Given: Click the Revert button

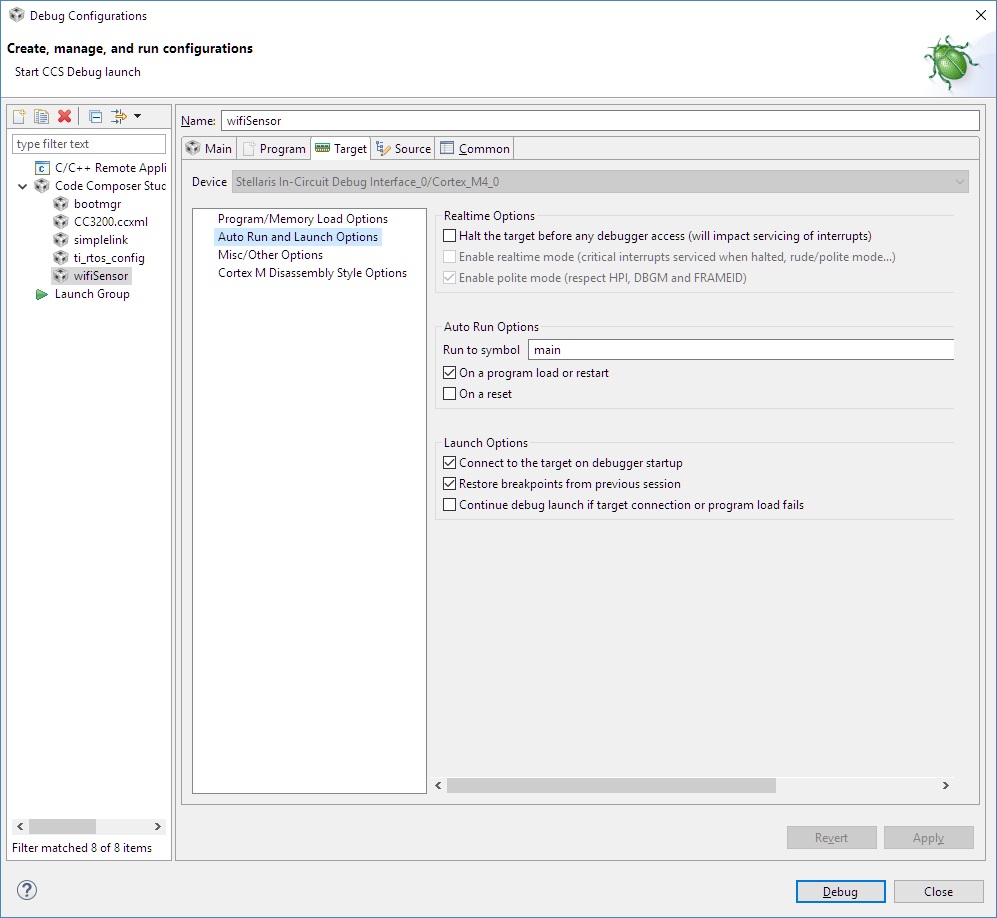Looking at the screenshot, I should tap(832, 838).
